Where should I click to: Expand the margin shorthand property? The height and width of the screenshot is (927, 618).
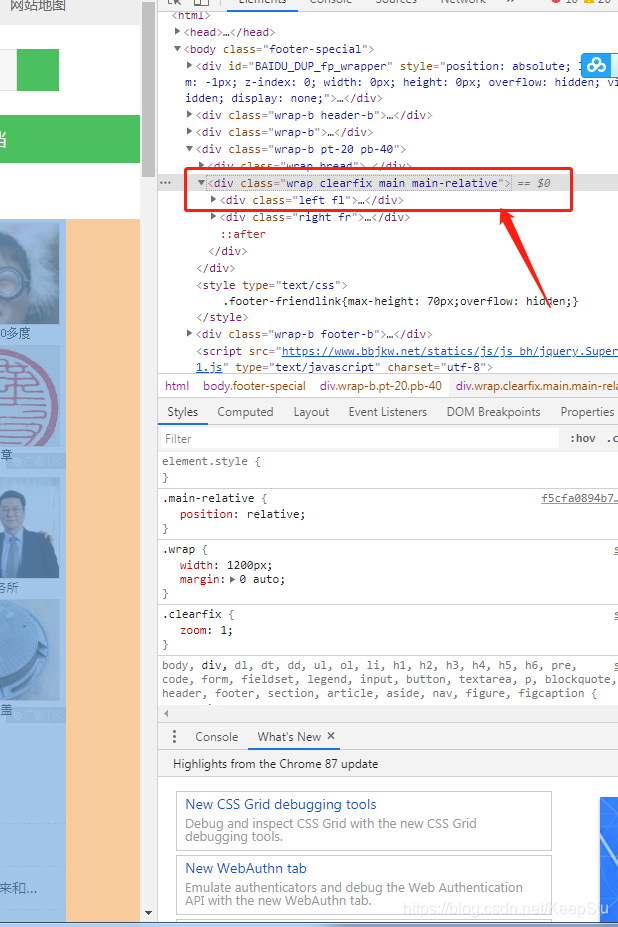pyautogui.click(x=232, y=580)
